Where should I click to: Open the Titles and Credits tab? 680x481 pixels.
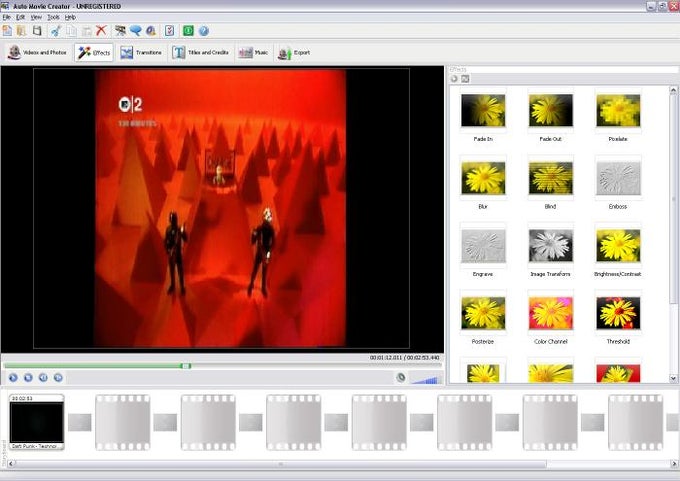(x=200, y=52)
